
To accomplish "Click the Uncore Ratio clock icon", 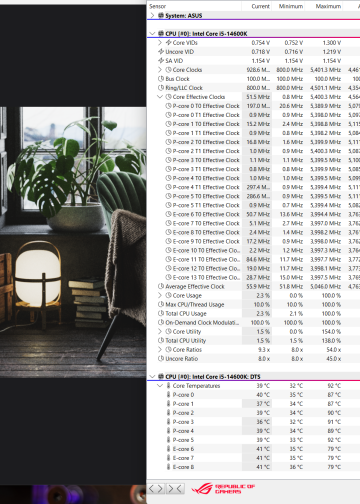I will tap(161, 359).
